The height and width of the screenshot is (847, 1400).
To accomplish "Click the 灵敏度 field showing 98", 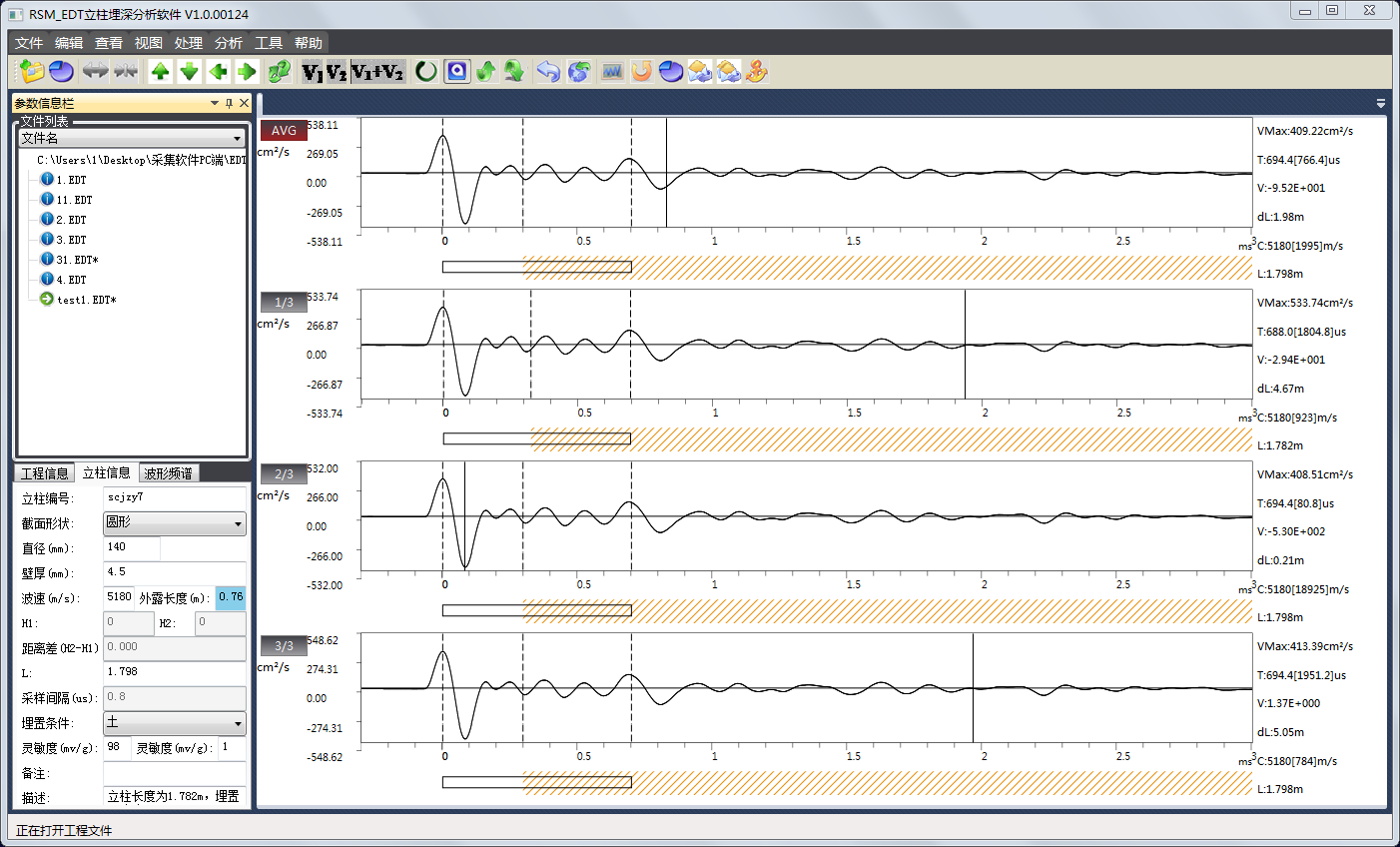I will pos(117,747).
